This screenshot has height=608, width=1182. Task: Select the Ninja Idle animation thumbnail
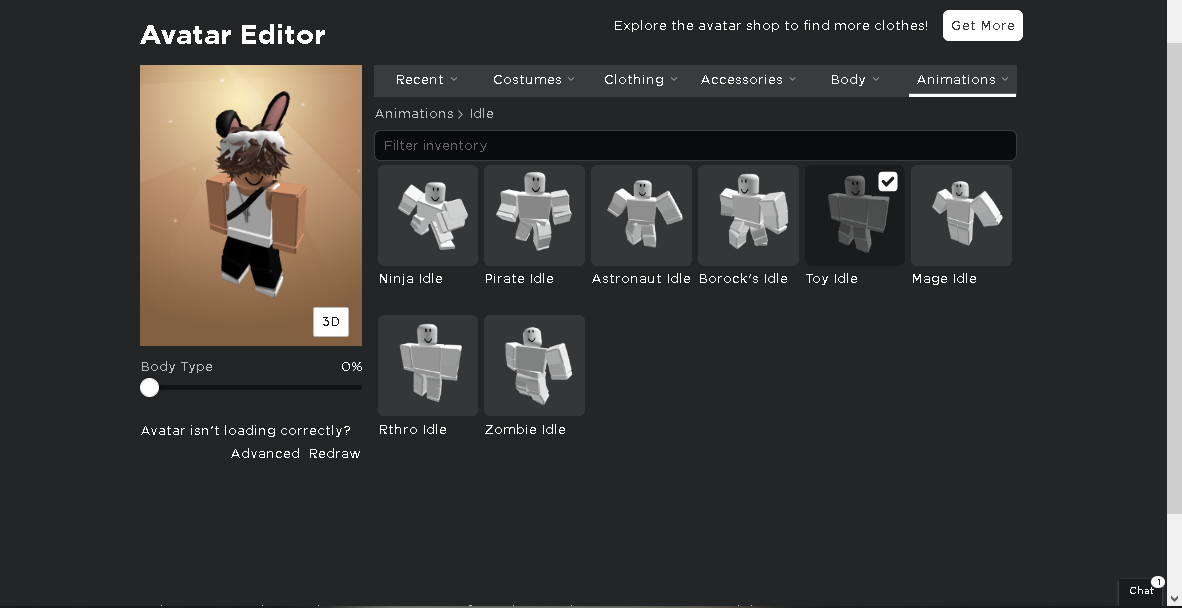point(427,215)
